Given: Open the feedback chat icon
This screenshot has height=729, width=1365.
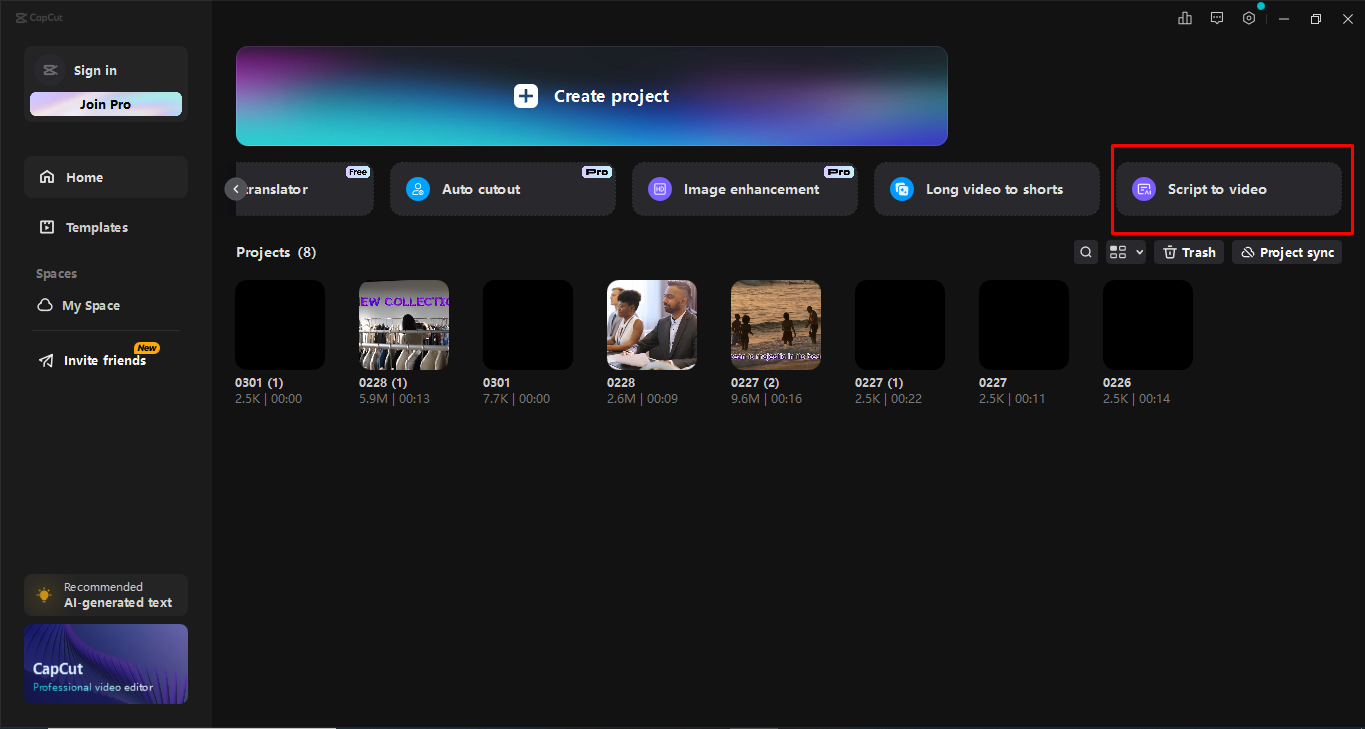Looking at the screenshot, I should [1216, 17].
